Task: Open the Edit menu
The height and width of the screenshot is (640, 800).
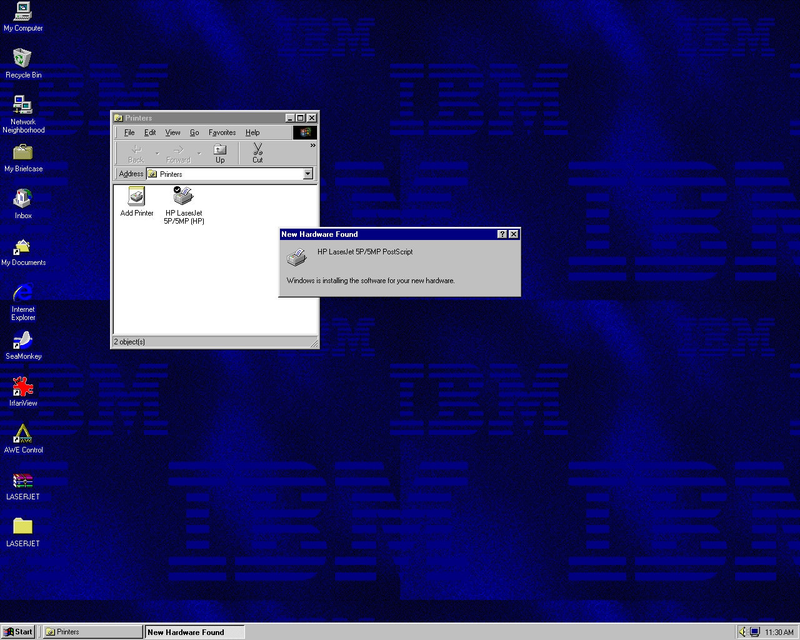Action: coord(150,133)
